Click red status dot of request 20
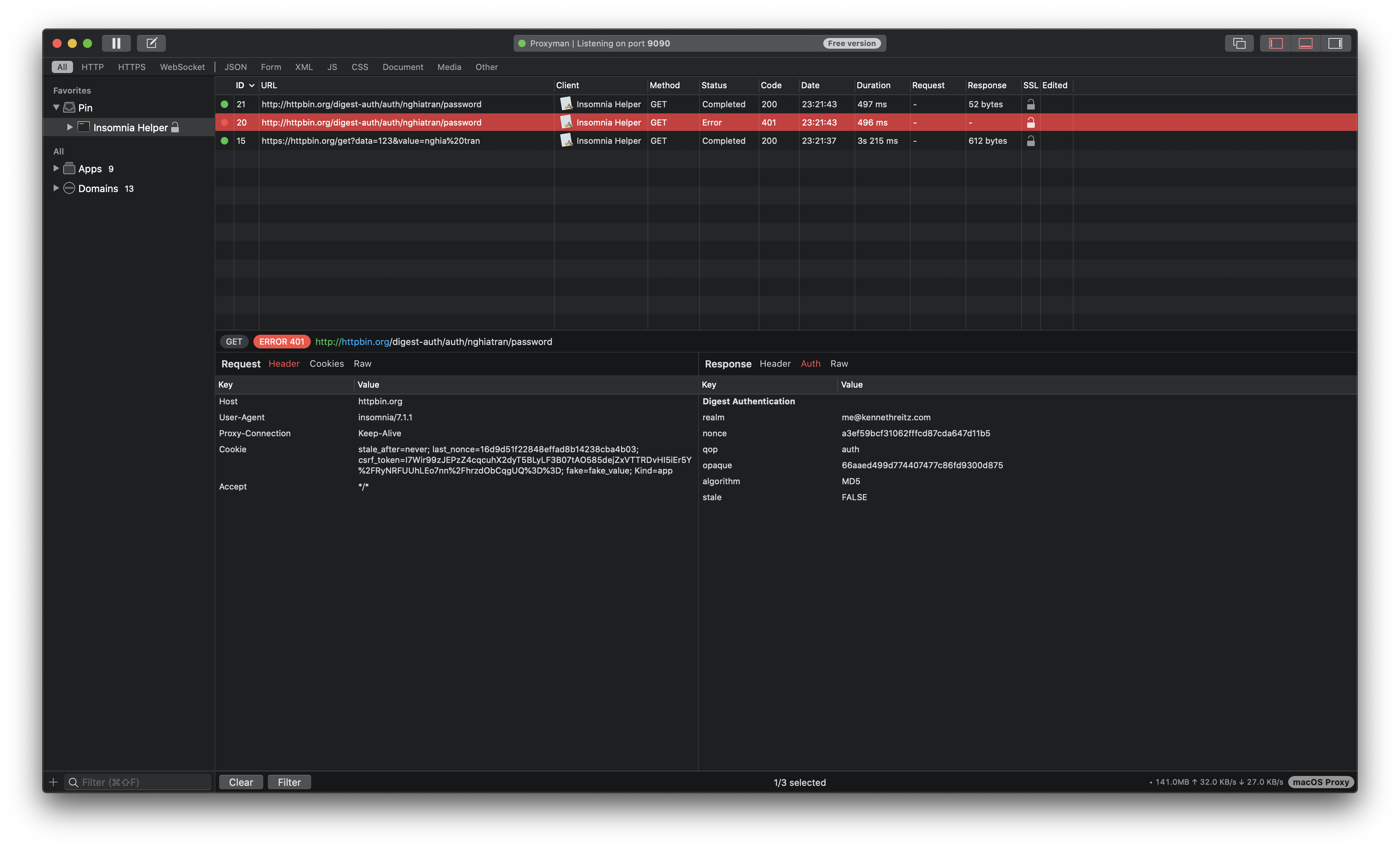 click(224, 122)
